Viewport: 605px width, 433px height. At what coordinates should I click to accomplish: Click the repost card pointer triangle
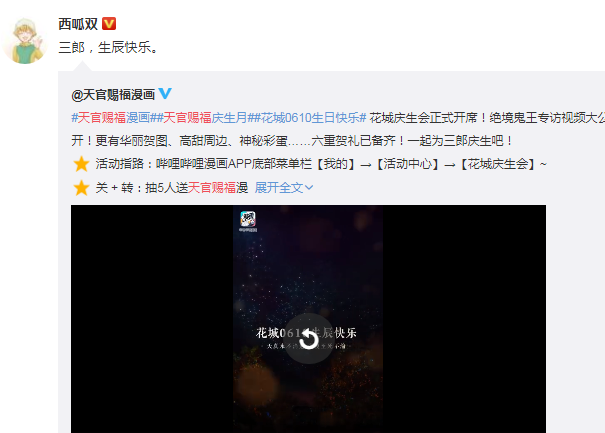click(x=82, y=66)
